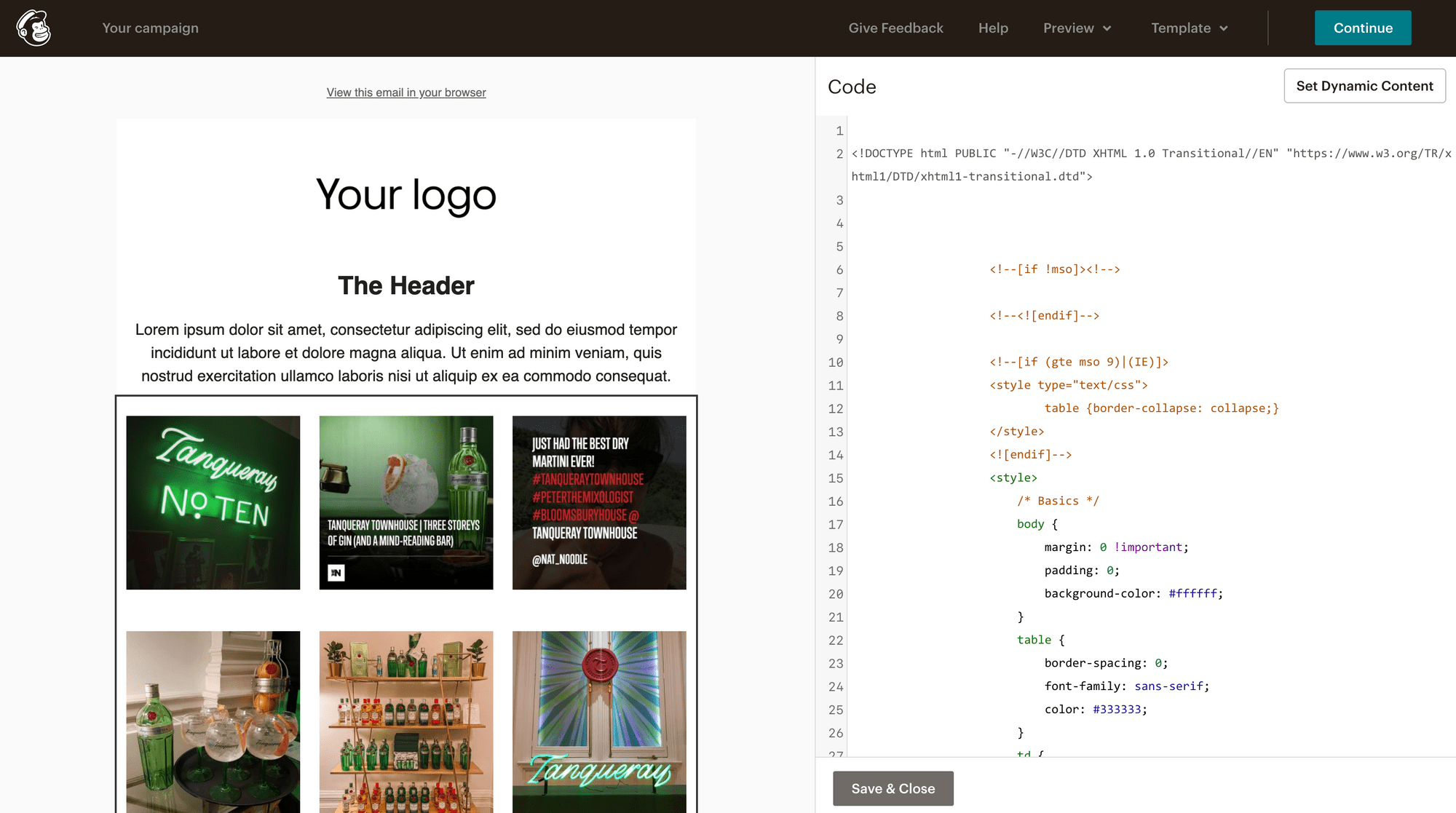Click the Give Feedback link
This screenshot has height=813, width=1456.
tap(895, 28)
